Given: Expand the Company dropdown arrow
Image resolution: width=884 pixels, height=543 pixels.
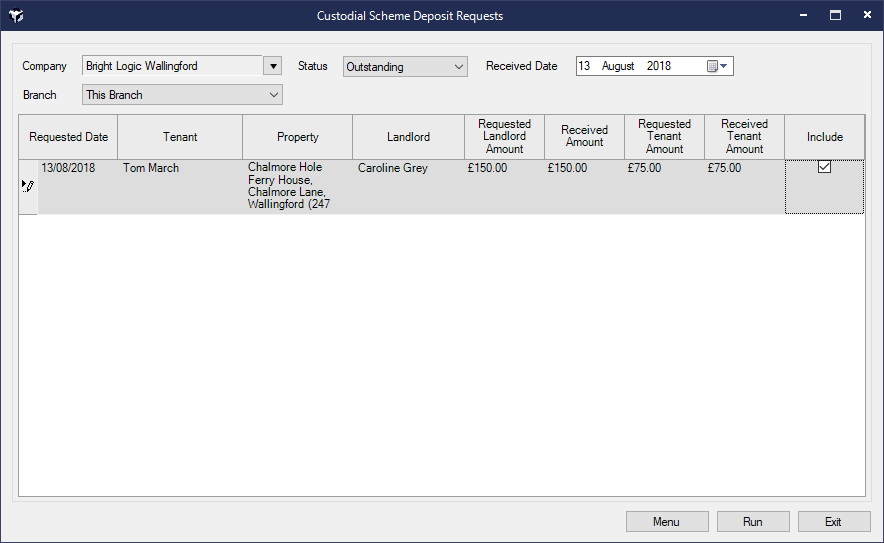Looking at the screenshot, I should tap(272, 66).
